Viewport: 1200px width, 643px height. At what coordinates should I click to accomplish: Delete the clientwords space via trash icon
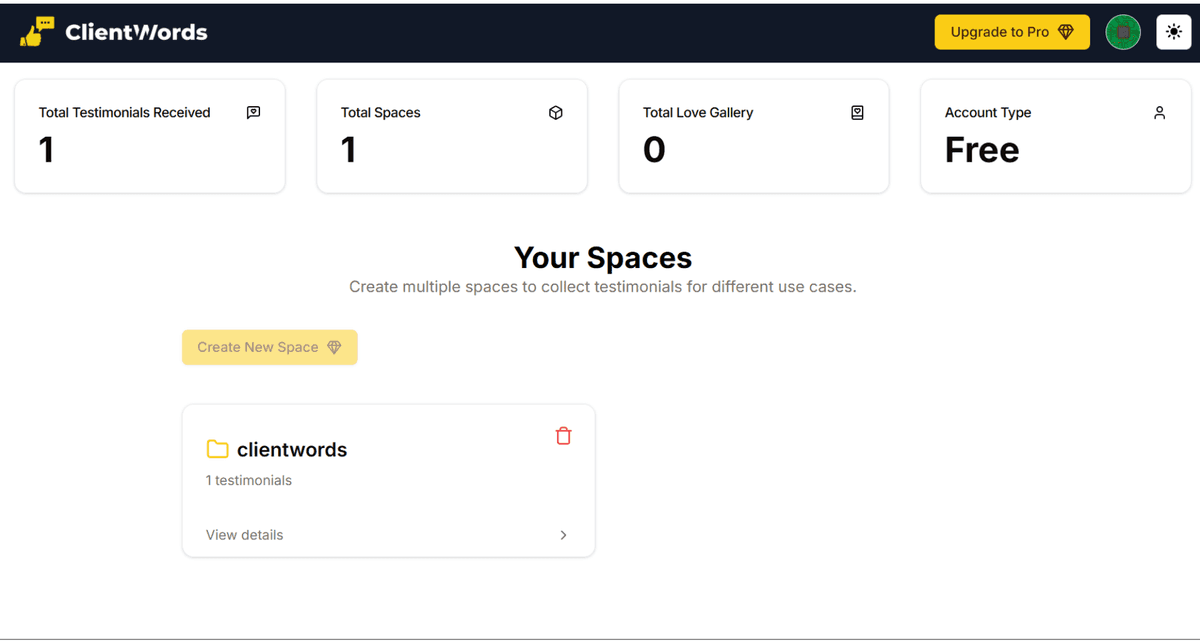pyautogui.click(x=563, y=436)
